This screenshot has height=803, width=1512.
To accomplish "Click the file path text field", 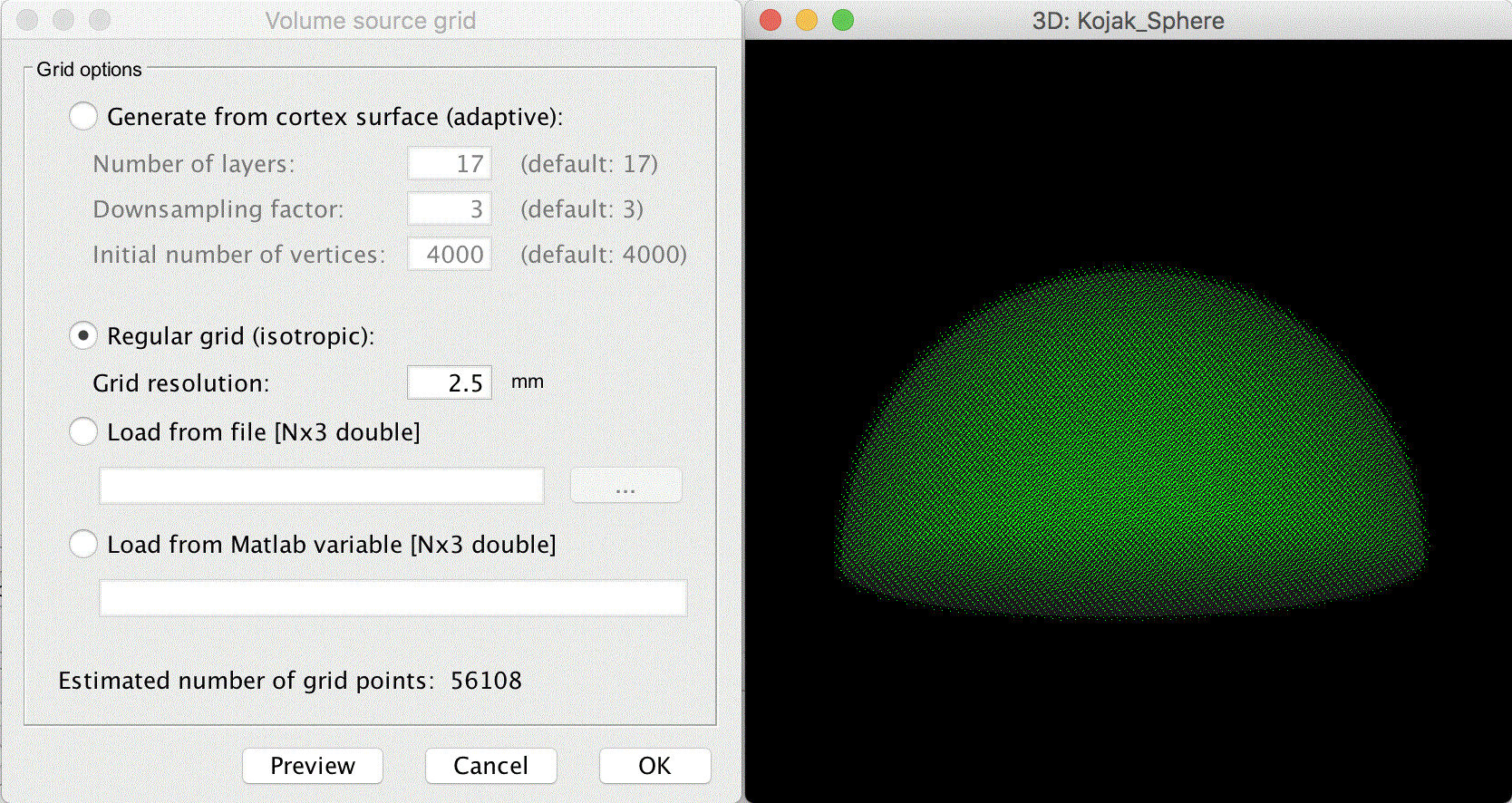I will (321, 487).
